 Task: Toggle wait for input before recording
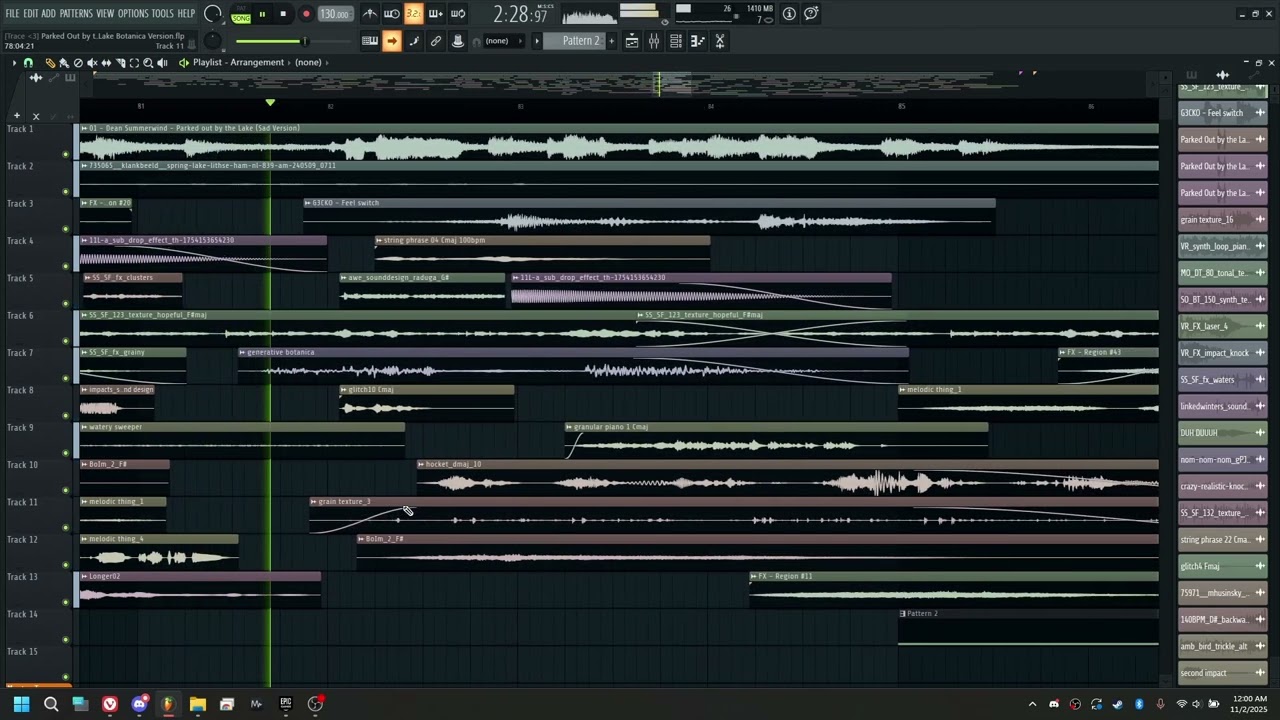click(392, 14)
